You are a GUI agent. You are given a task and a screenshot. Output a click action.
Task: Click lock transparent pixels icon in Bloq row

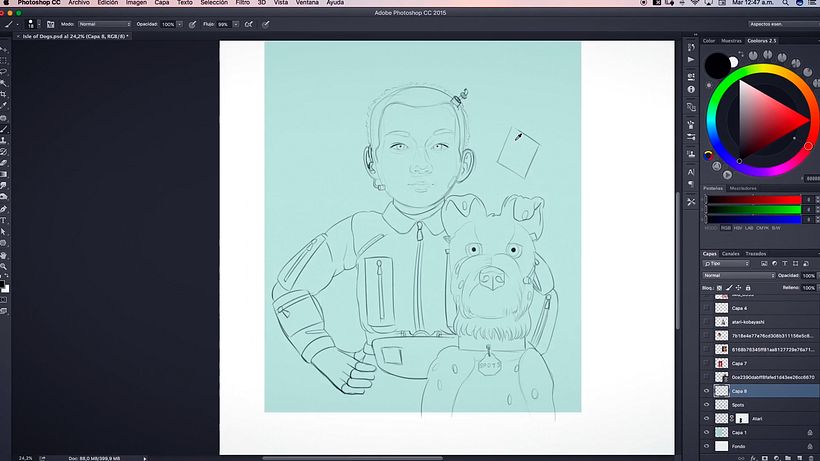click(720, 287)
